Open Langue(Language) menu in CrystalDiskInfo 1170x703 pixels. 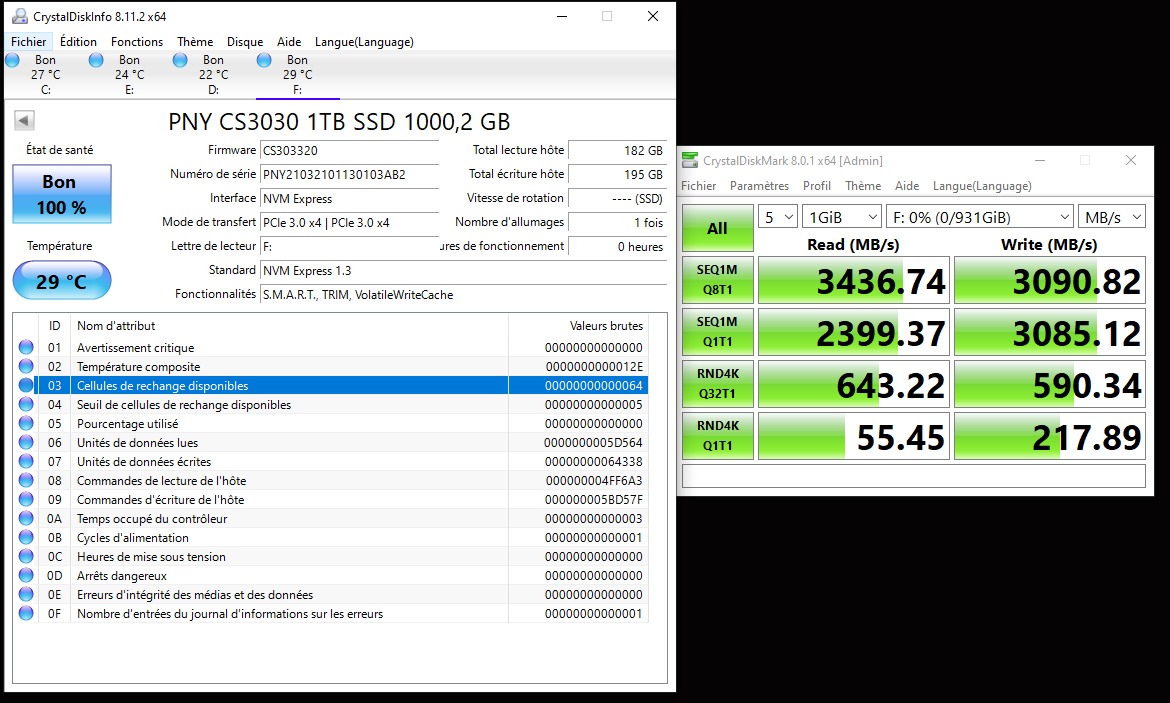[x=364, y=42]
